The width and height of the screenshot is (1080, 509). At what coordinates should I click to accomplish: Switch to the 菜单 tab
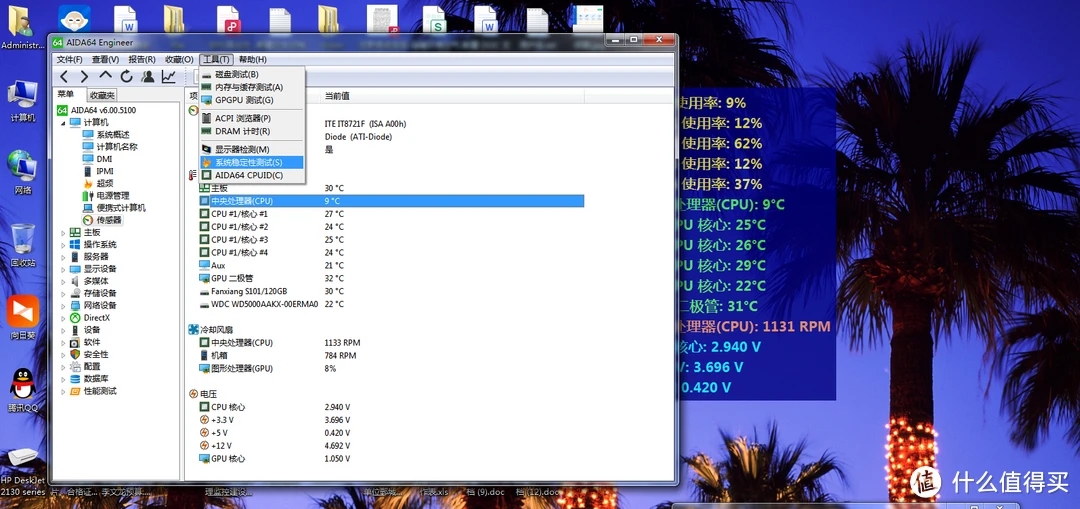point(66,95)
